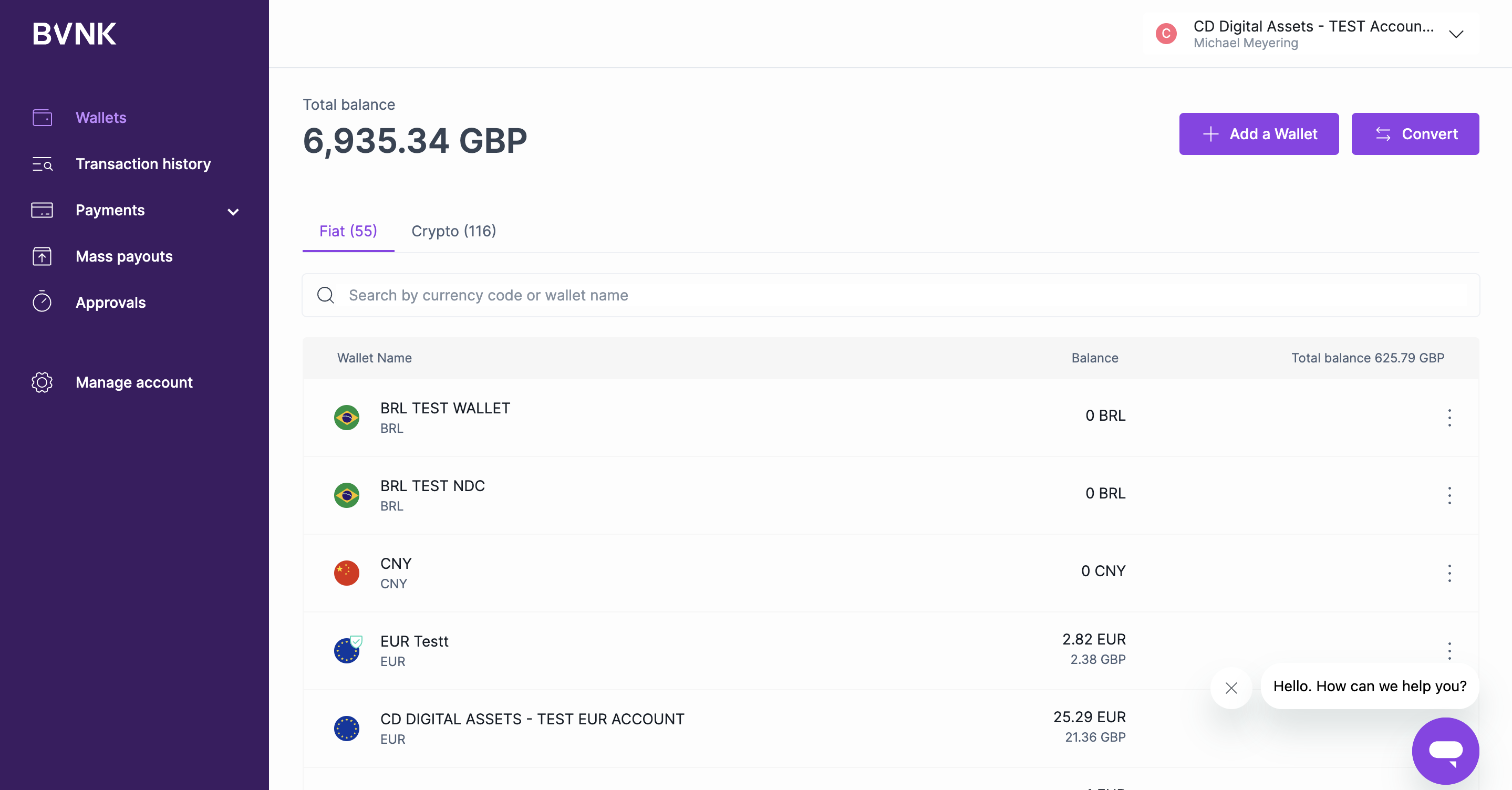
Task: Click the Manage account gear icon
Action: click(x=42, y=382)
